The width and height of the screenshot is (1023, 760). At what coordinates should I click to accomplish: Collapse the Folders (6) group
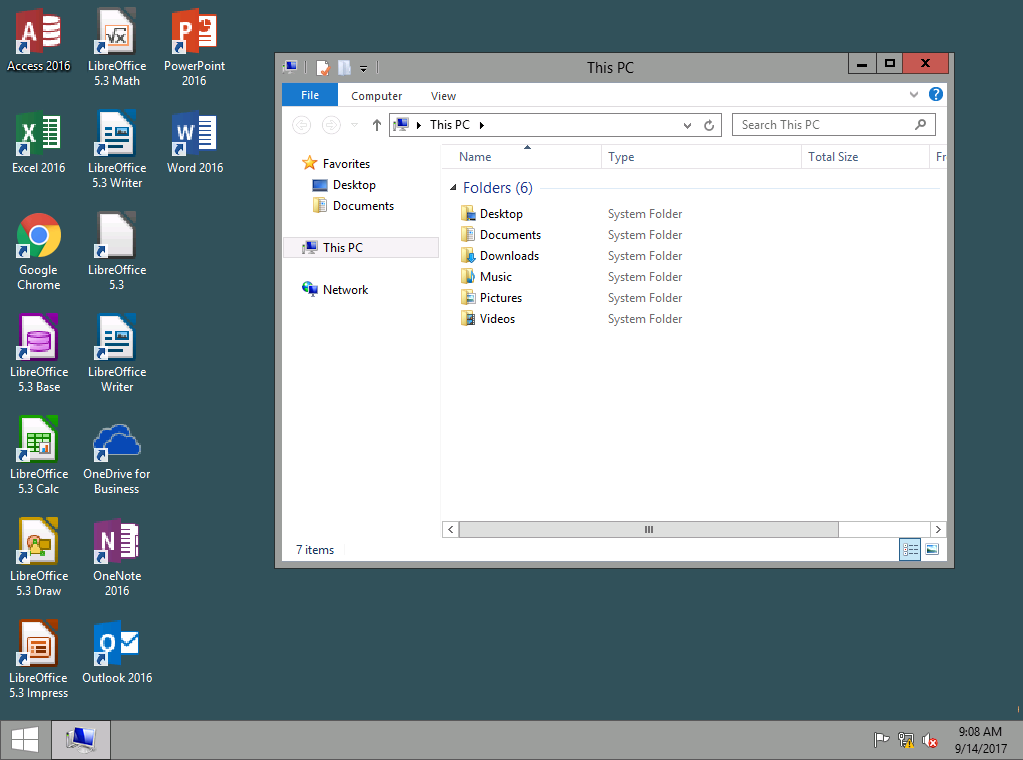[x=455, y=187]
